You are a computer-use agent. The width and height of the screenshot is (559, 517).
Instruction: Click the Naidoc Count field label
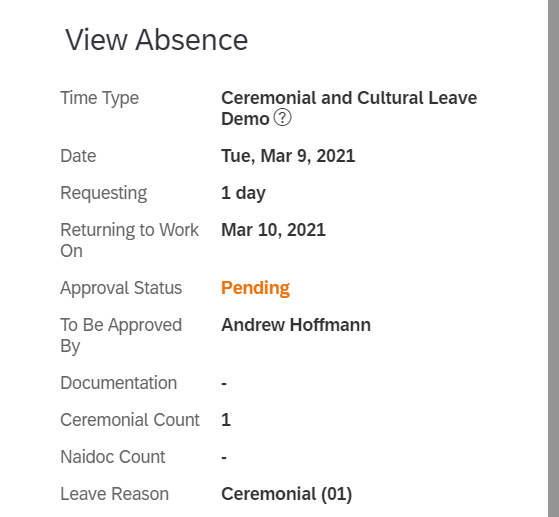[113, 457]
